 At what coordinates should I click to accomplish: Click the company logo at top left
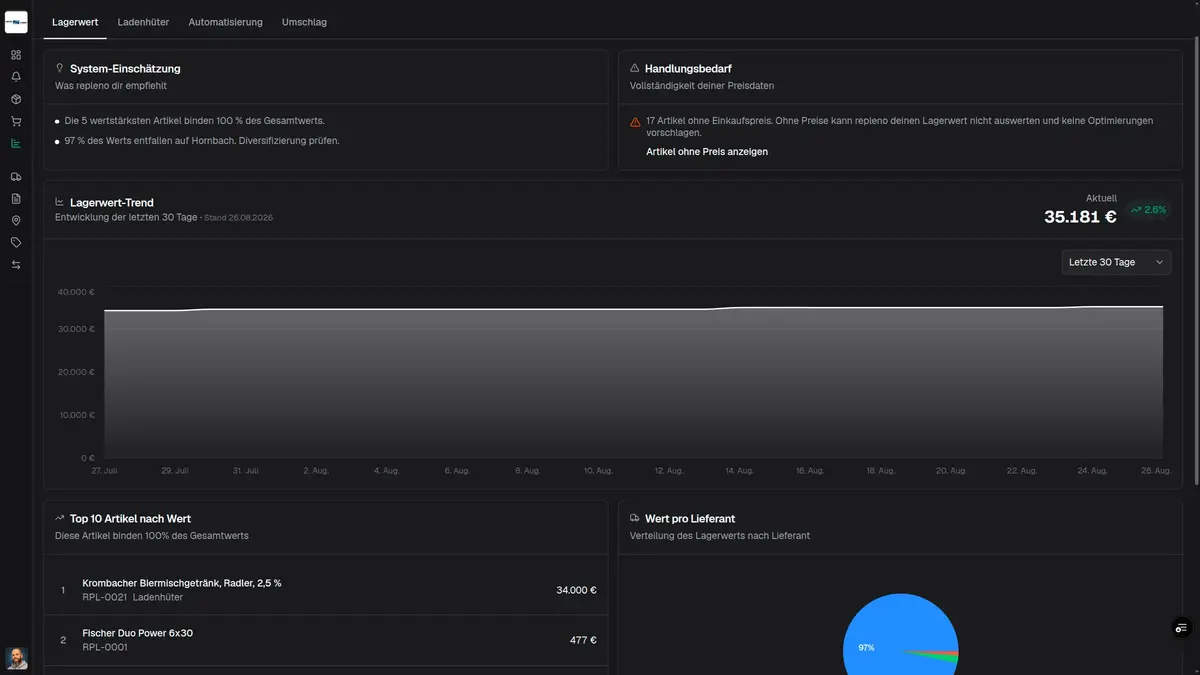pyautogui.click(x=16, y=22)
